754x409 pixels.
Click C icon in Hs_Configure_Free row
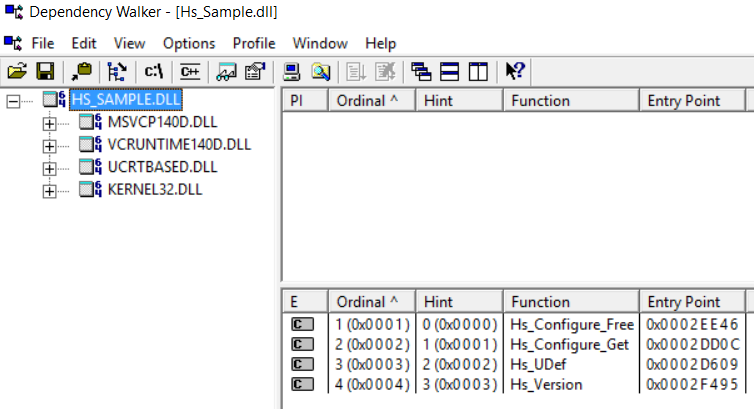pyautogui.click(x=302, y=324)
